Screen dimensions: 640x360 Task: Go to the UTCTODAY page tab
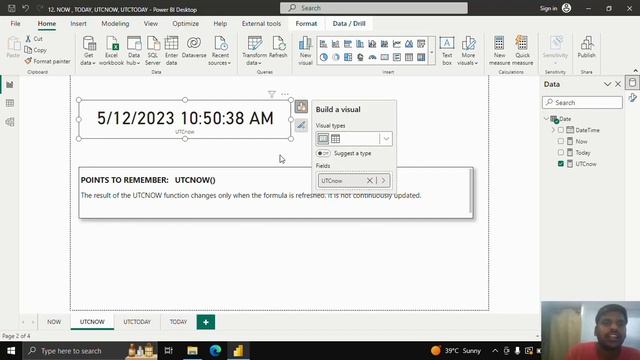[137, 322]
